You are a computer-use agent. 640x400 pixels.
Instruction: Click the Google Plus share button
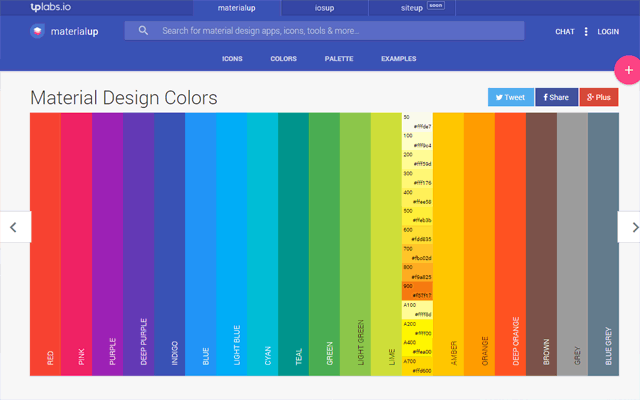pos(598,97)
